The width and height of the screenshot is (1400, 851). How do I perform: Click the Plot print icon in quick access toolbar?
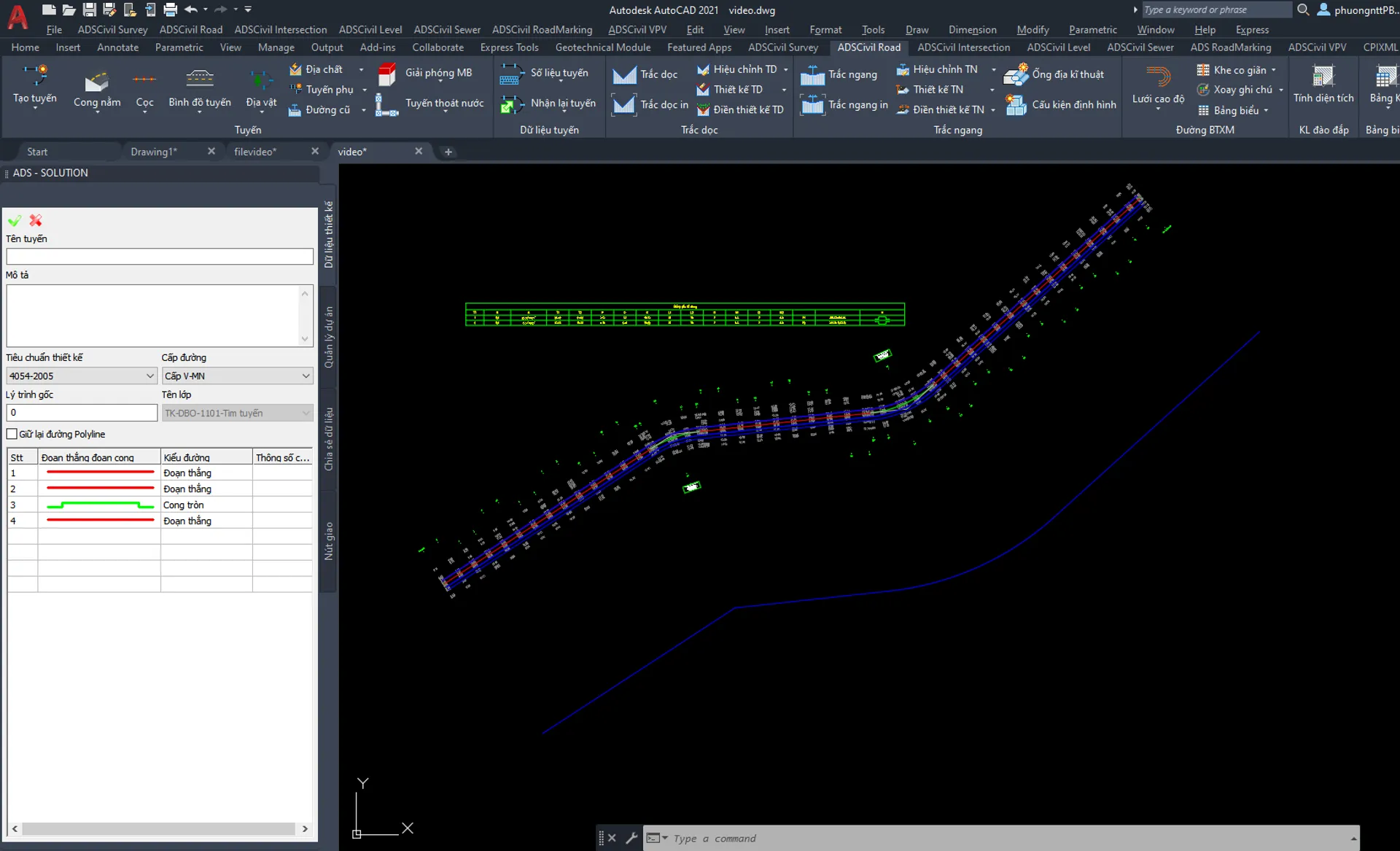point(170,9)
